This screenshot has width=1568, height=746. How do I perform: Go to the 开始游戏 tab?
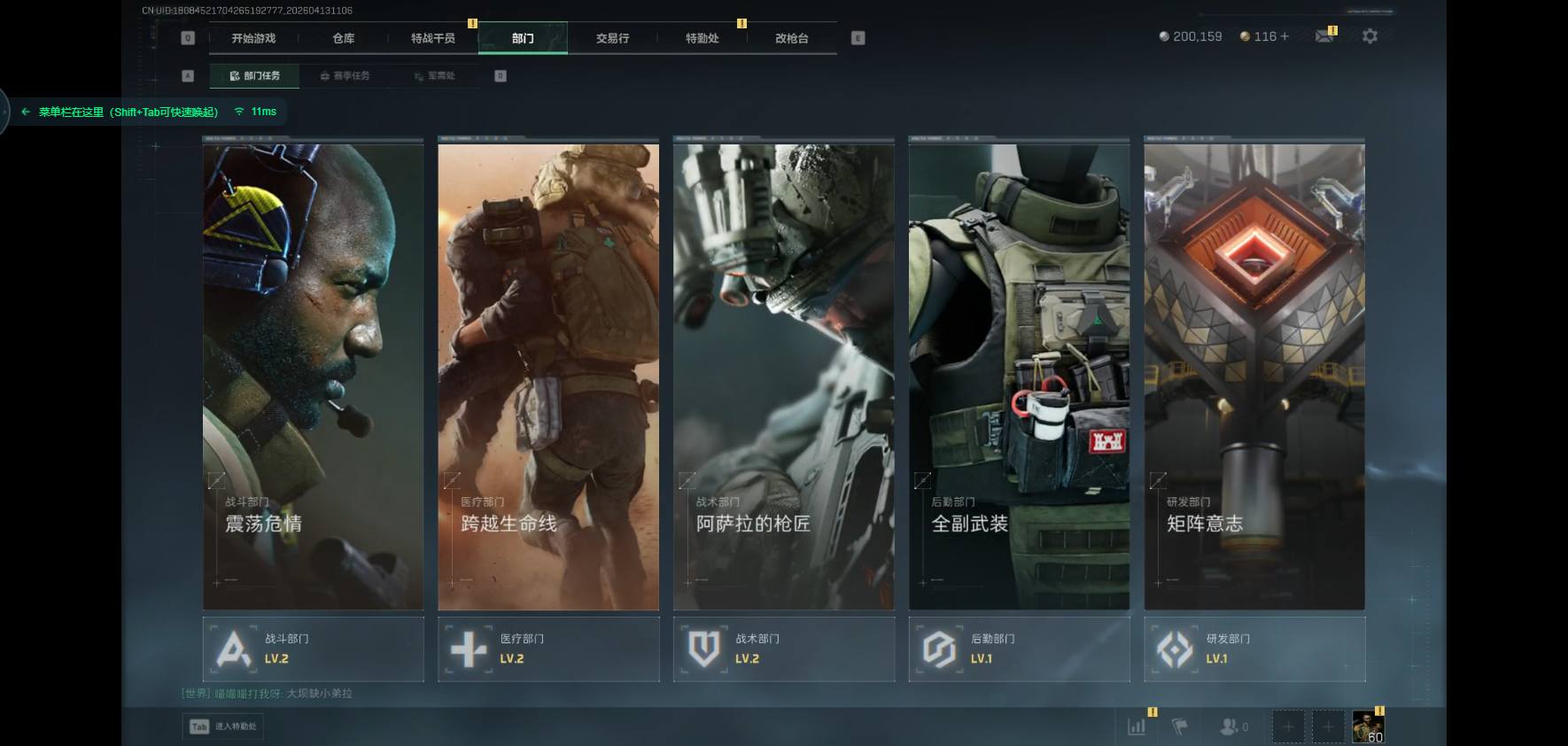pos(254,38)
